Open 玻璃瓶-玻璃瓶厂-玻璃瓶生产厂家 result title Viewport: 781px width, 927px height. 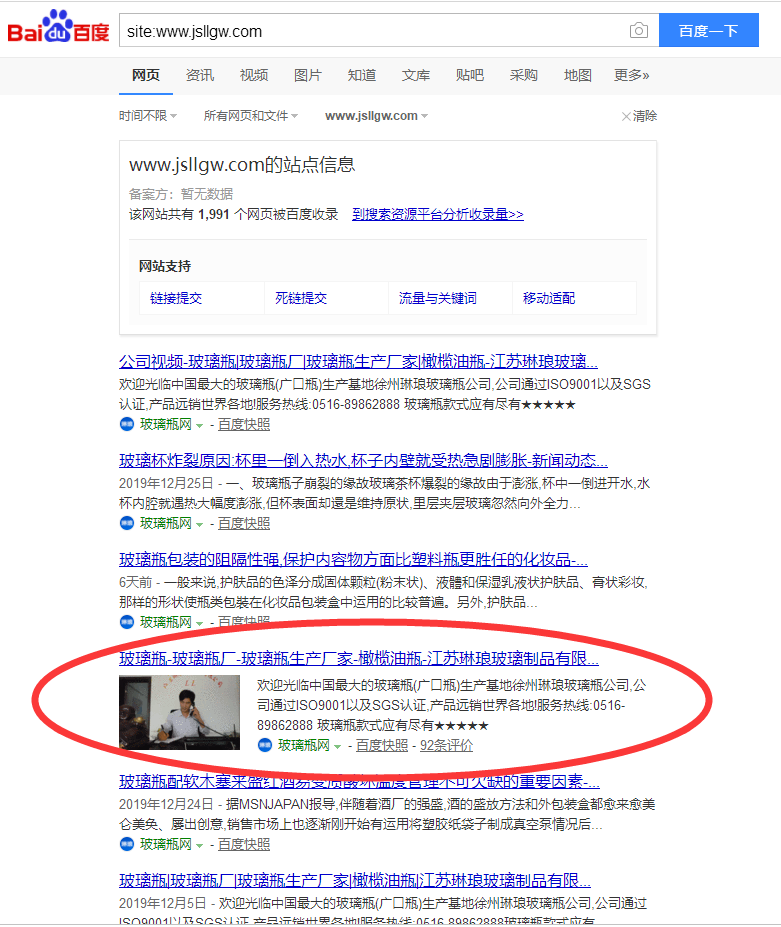click(x=359, y=658)
